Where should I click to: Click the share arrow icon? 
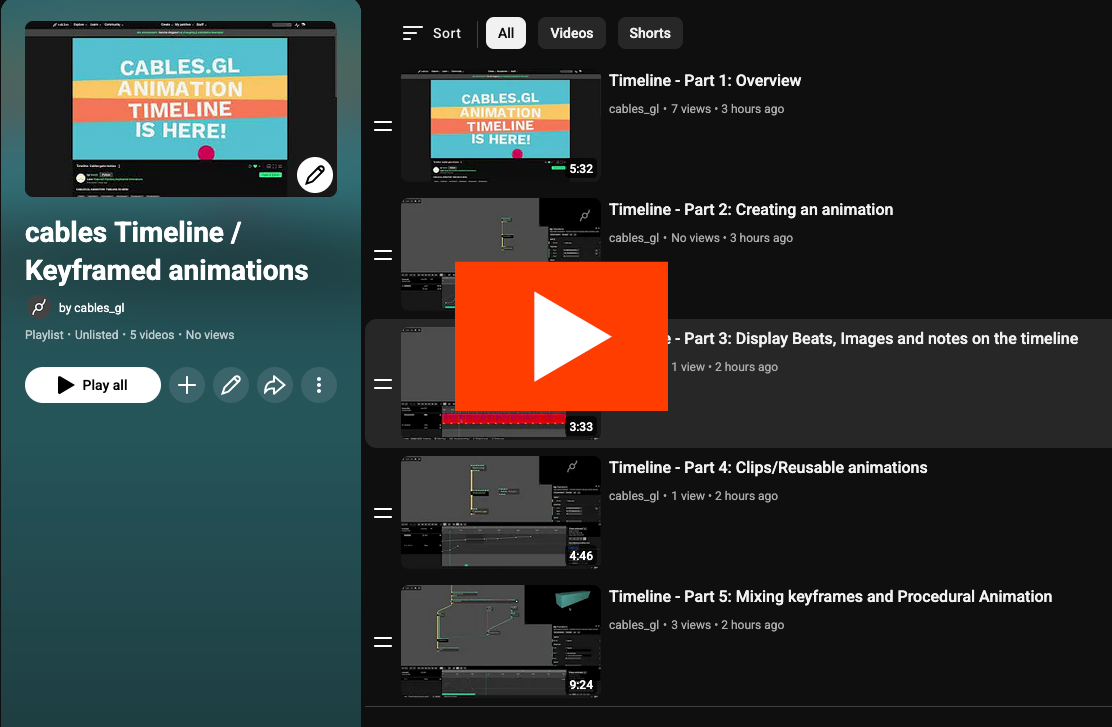(x=275, y=385)
